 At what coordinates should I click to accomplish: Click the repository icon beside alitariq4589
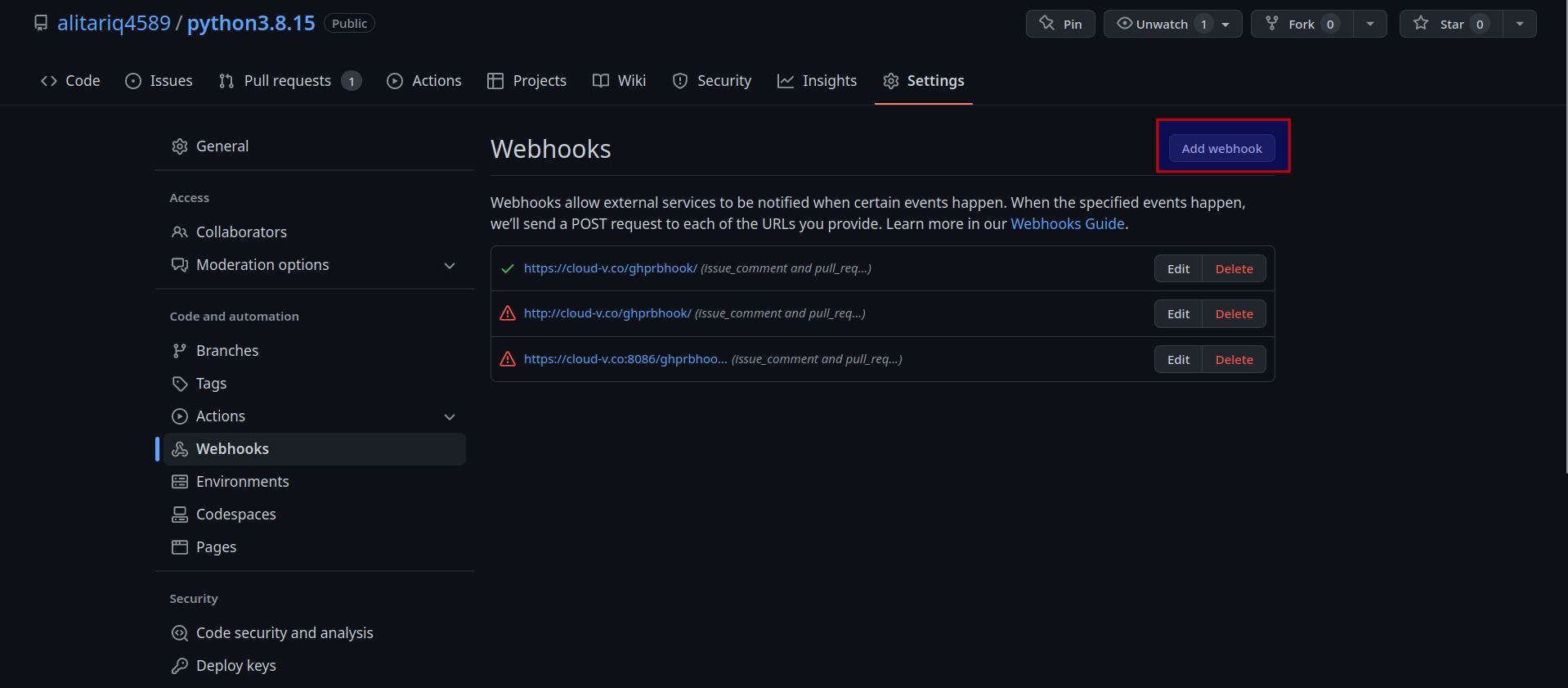(41, 23)
